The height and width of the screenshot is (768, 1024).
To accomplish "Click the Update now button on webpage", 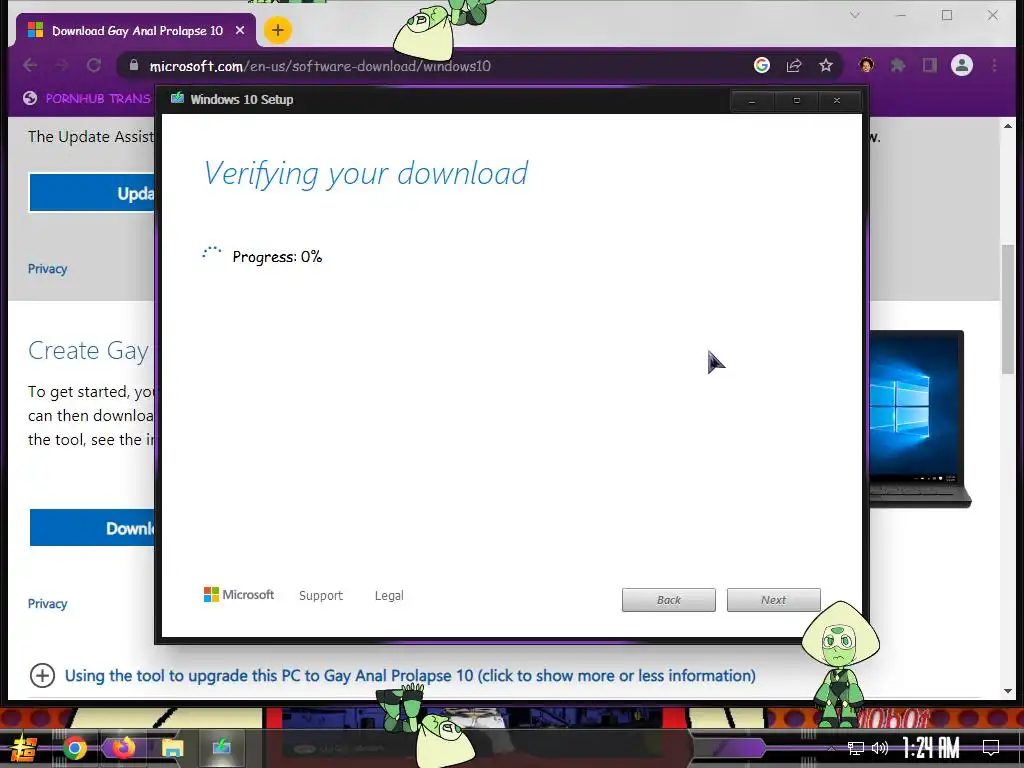I will [91, 193].
